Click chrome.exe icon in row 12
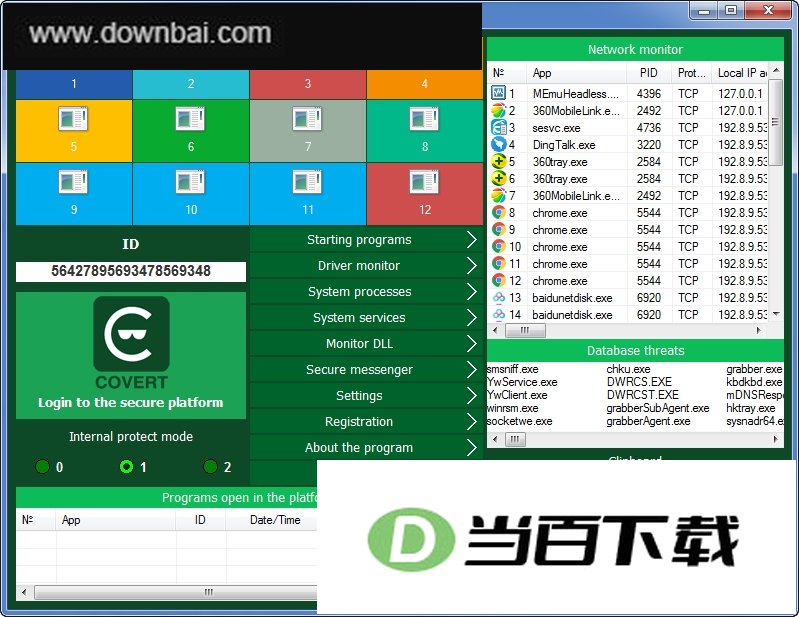 click(498, 280)
